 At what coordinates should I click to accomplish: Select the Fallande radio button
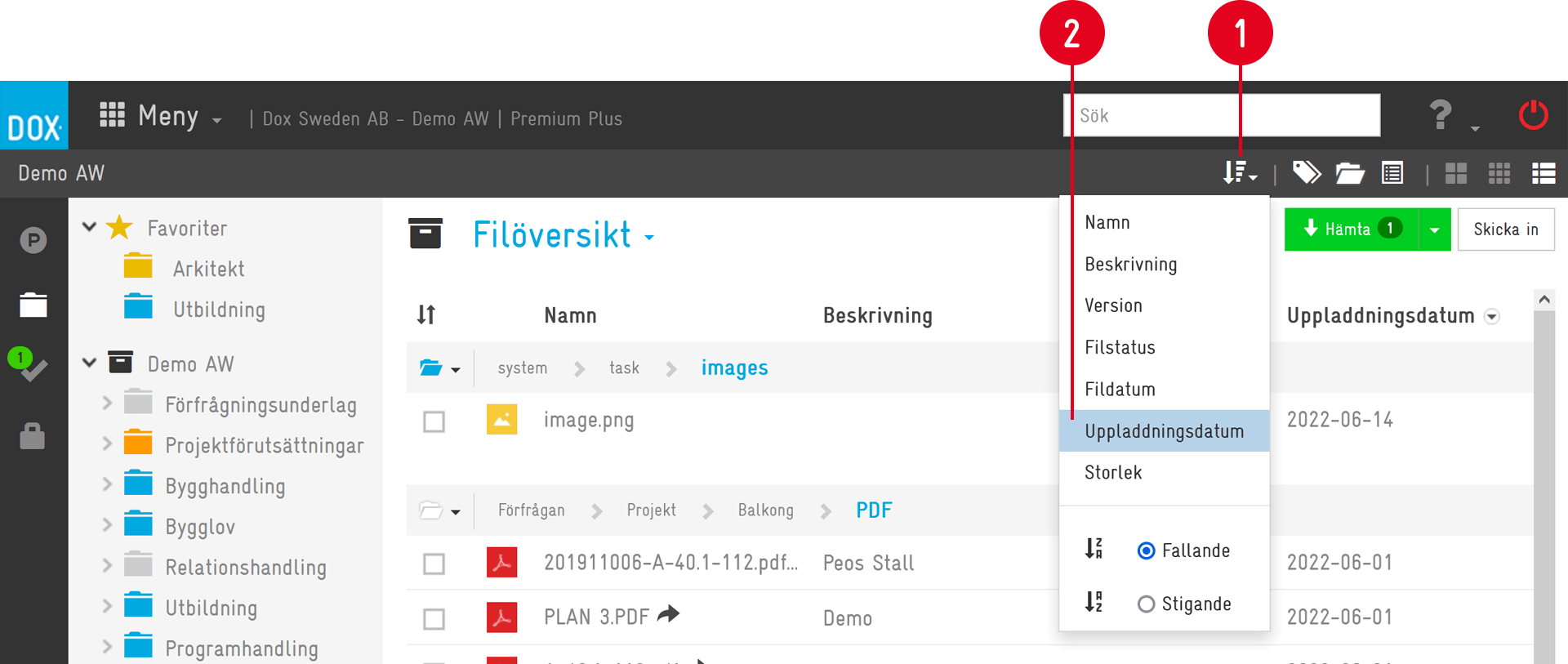click(x=1146, y=550)
